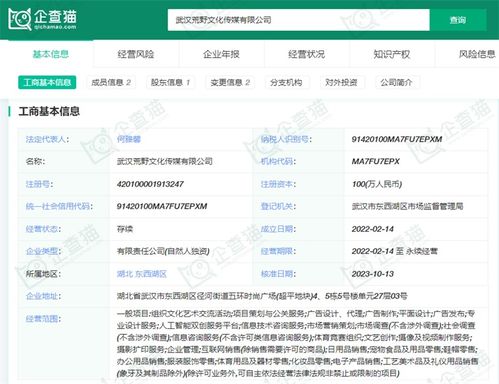Image resolution: width=499 pixels, height=384 pixels.
Task: Click the business term ending 永续经营
Action: (x=421, y=251)
